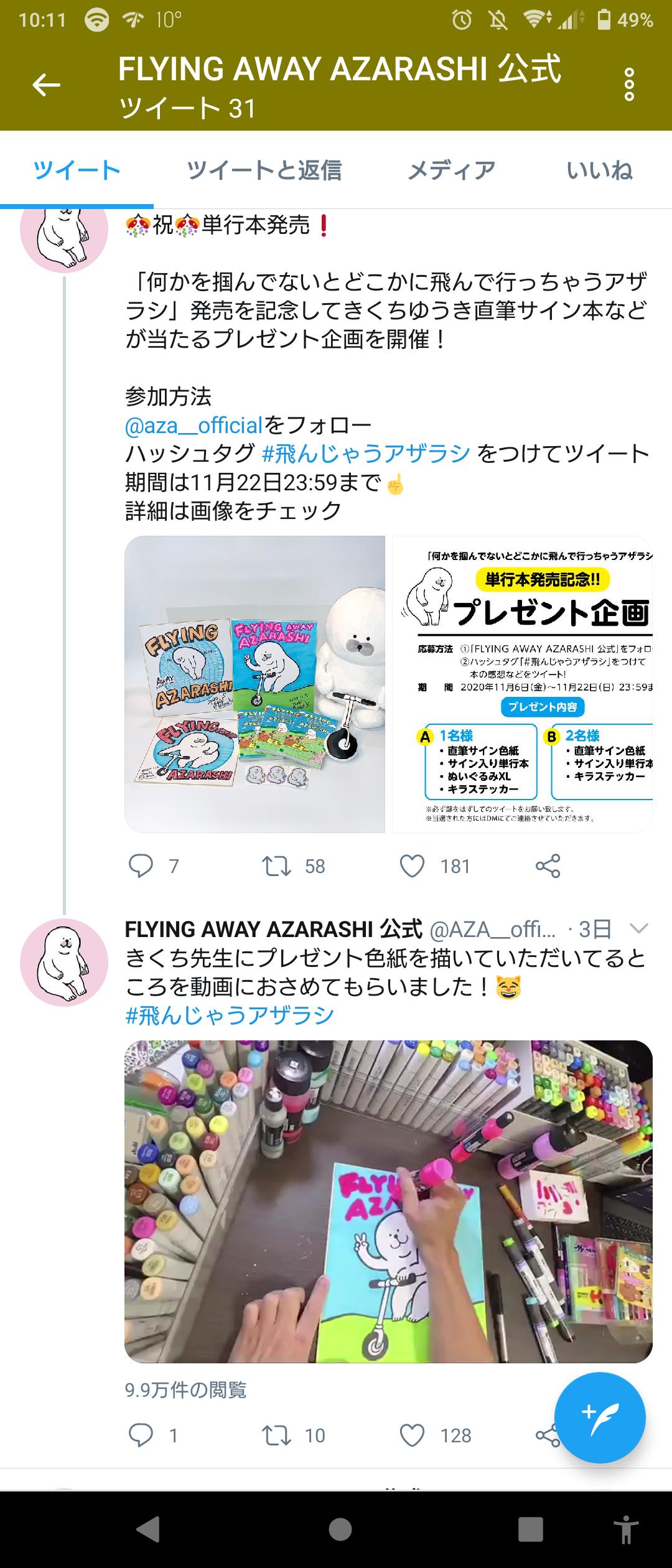The width and height of the screenshot is (672, 1568).
Task: Compose a new tweet with floating button
Action: tap(600, 1417)
